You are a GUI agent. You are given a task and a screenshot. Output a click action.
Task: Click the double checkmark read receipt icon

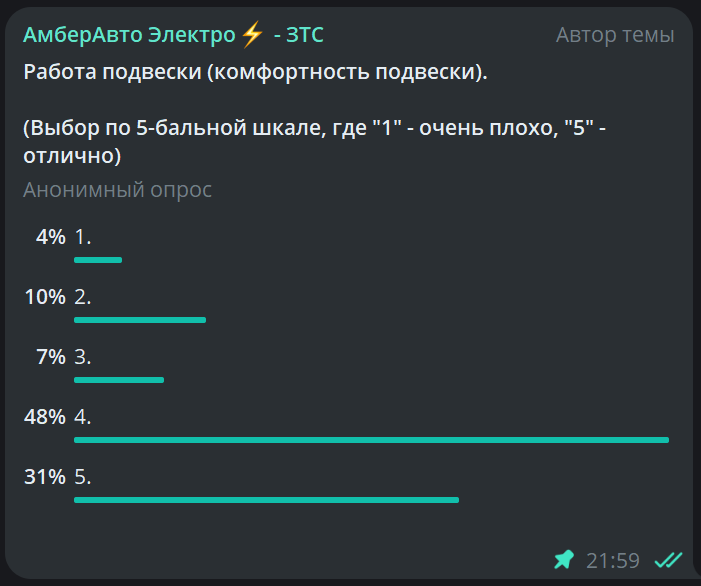(668, 560)
